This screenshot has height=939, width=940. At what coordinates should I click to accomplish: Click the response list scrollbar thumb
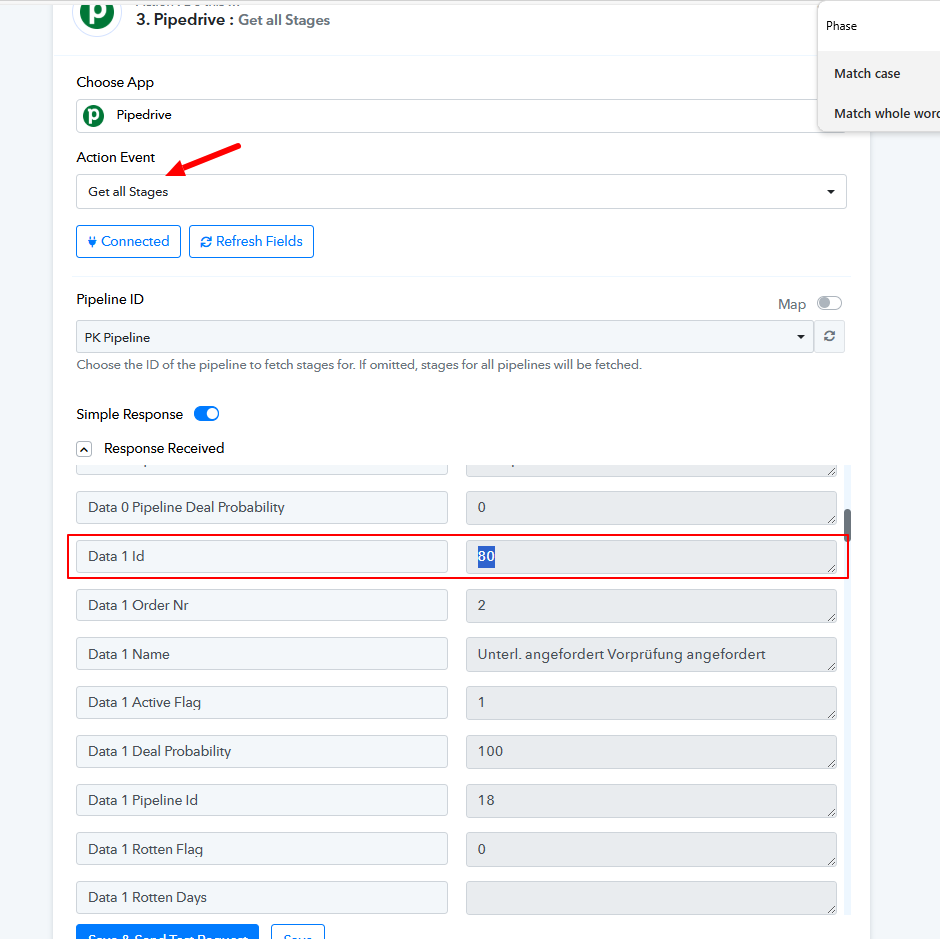[847, 525]
